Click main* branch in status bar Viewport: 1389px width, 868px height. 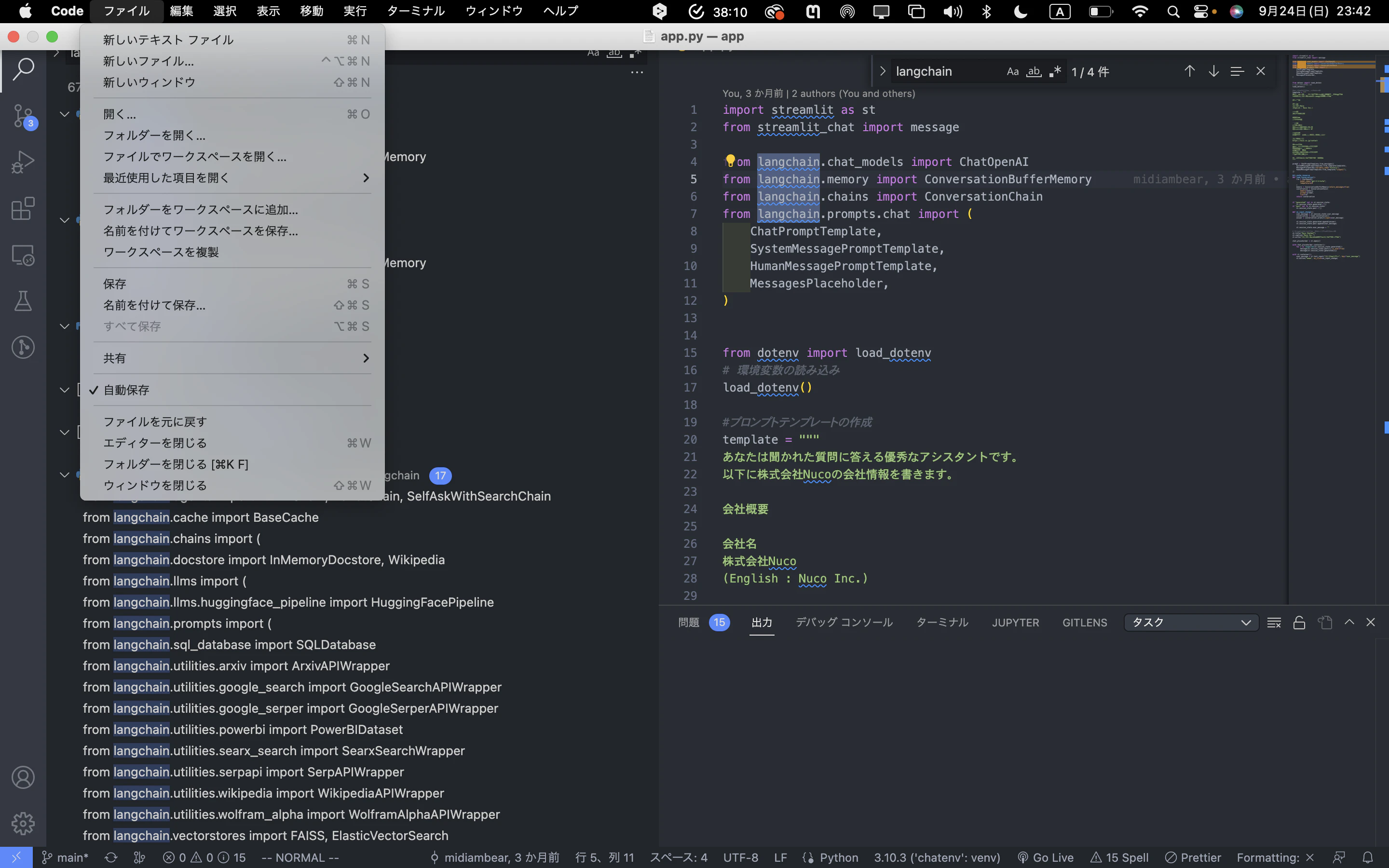[x=65, y=858]
